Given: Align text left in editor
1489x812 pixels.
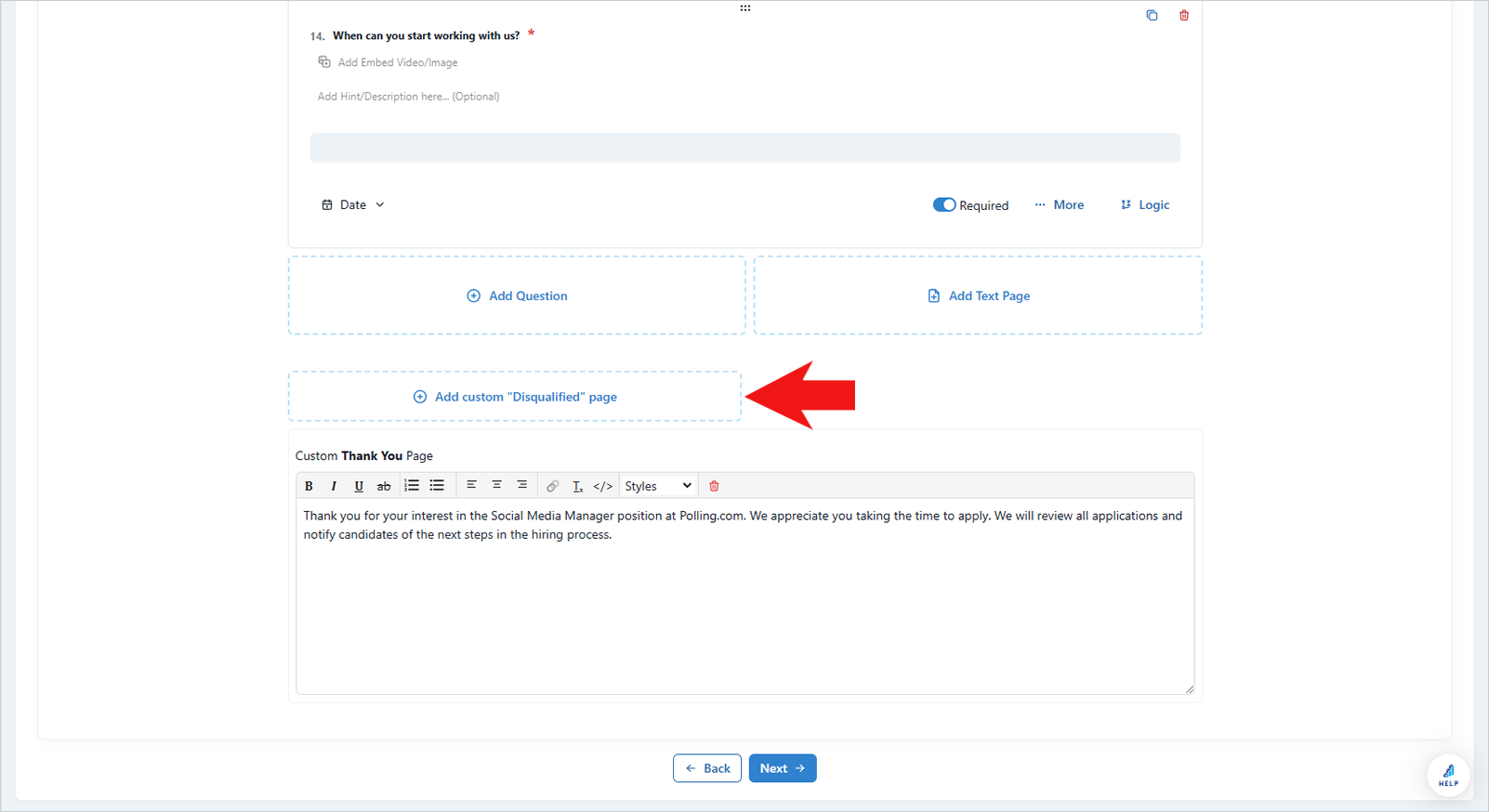Looking at the screenshot, I should point(471,486).
